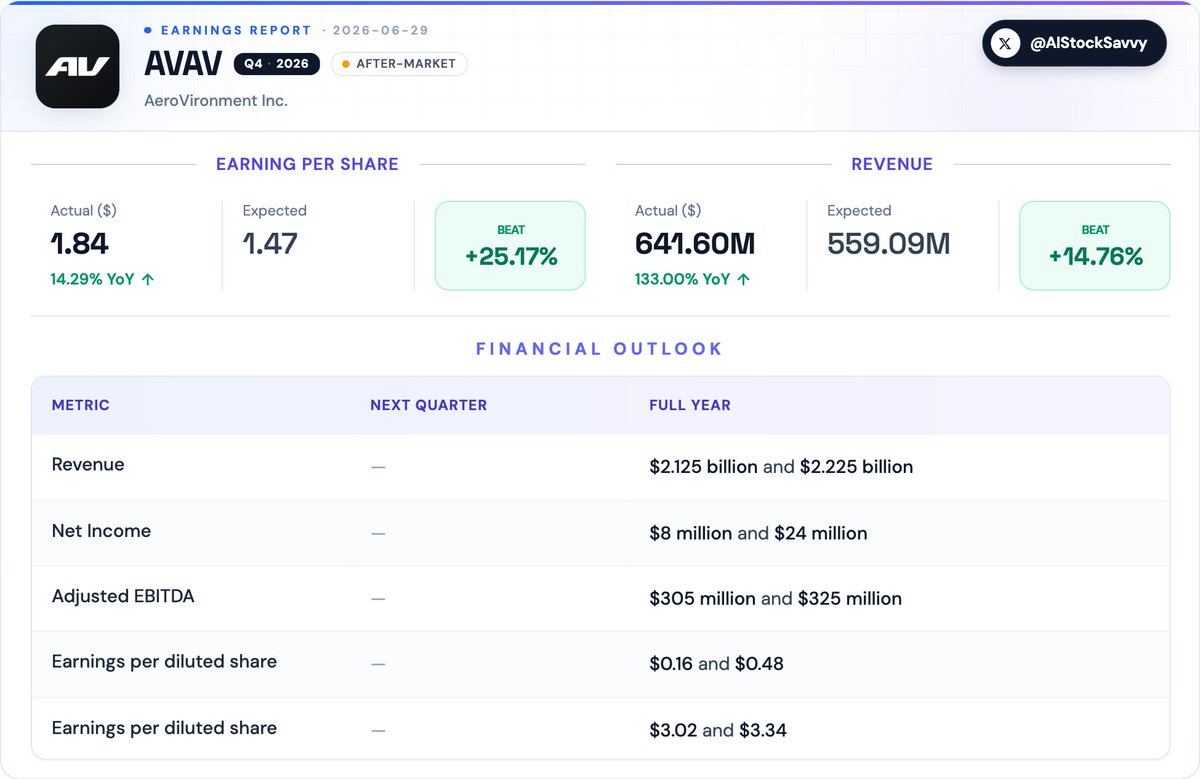Click the $3.02 and $3.34 EPS range
Viewport: 1200px width, 779px height.
[x=718, y=730]
